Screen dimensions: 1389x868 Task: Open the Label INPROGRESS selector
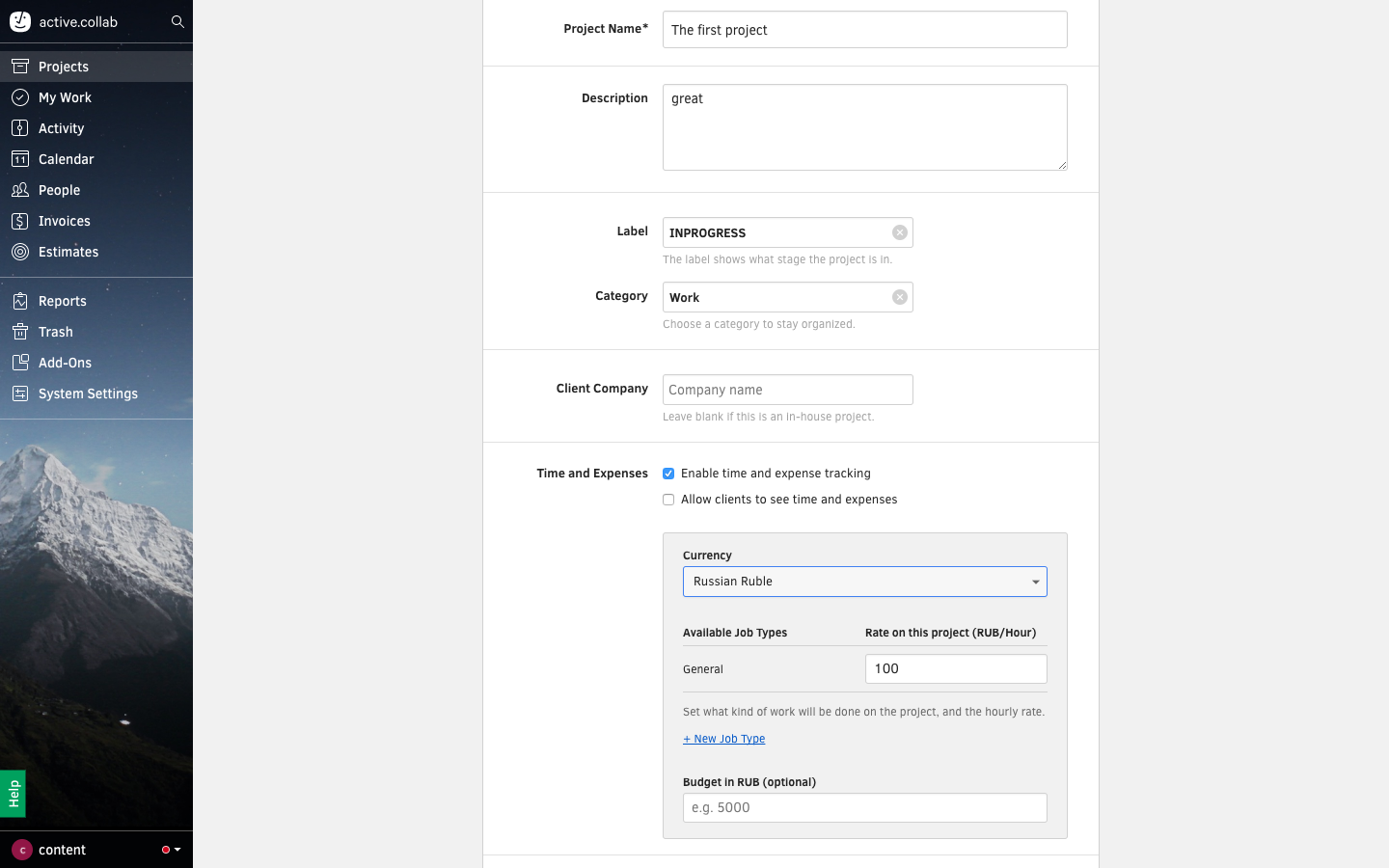[x=776, y=232]
